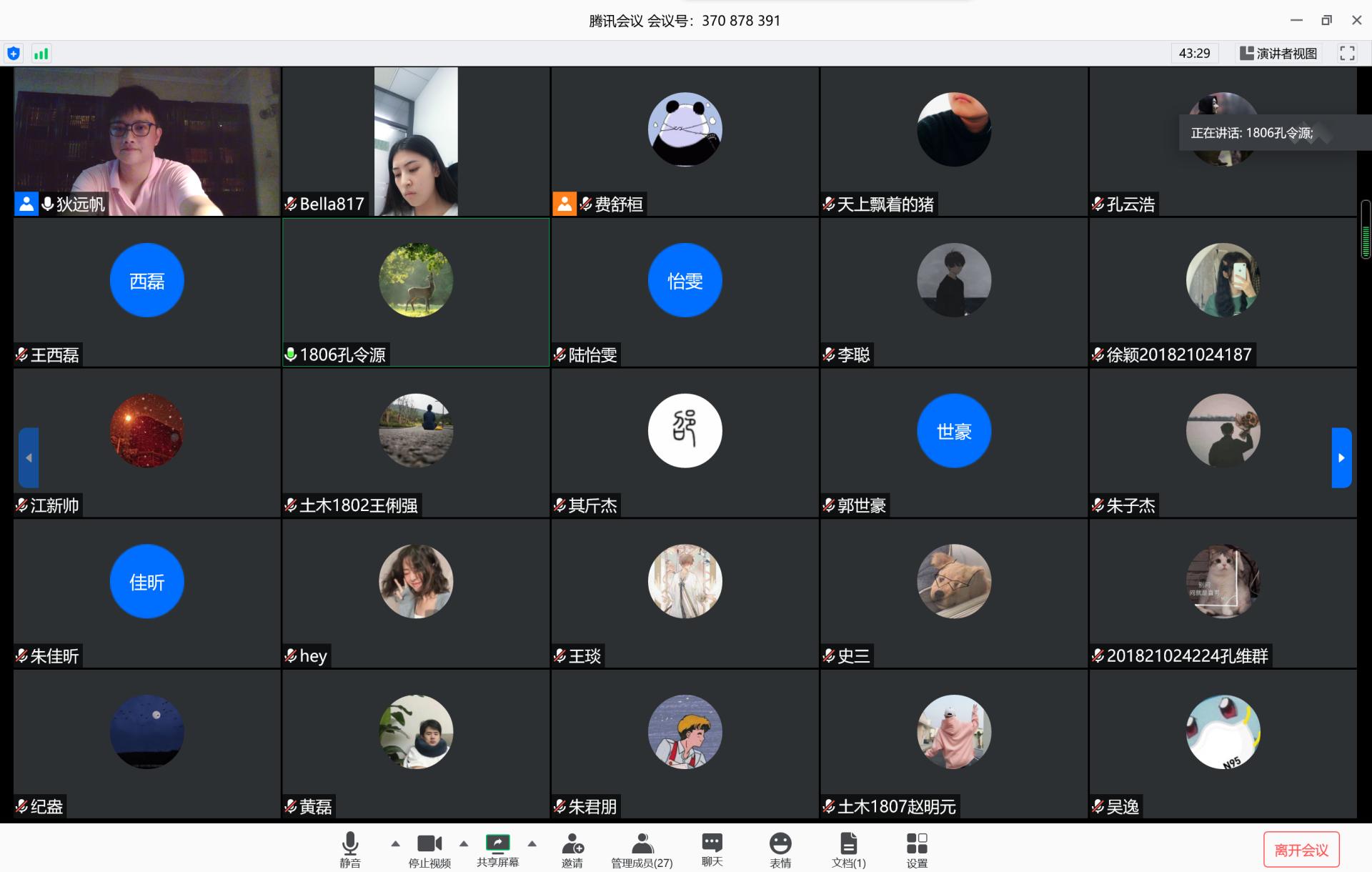Open the 设置 settings
1372x872 pixels.
click(x=916, y=848)
